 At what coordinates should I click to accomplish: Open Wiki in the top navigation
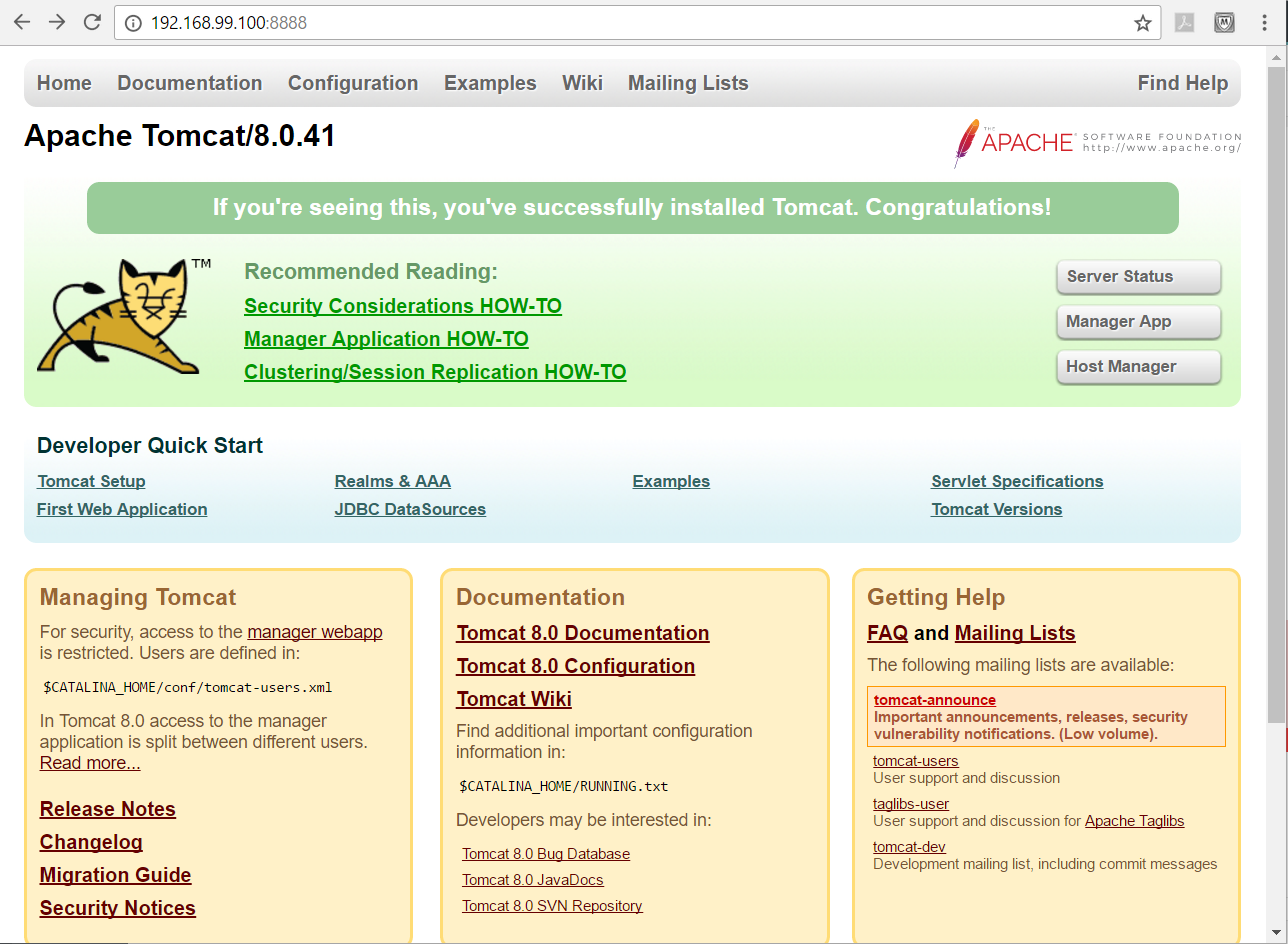[582, 83]
